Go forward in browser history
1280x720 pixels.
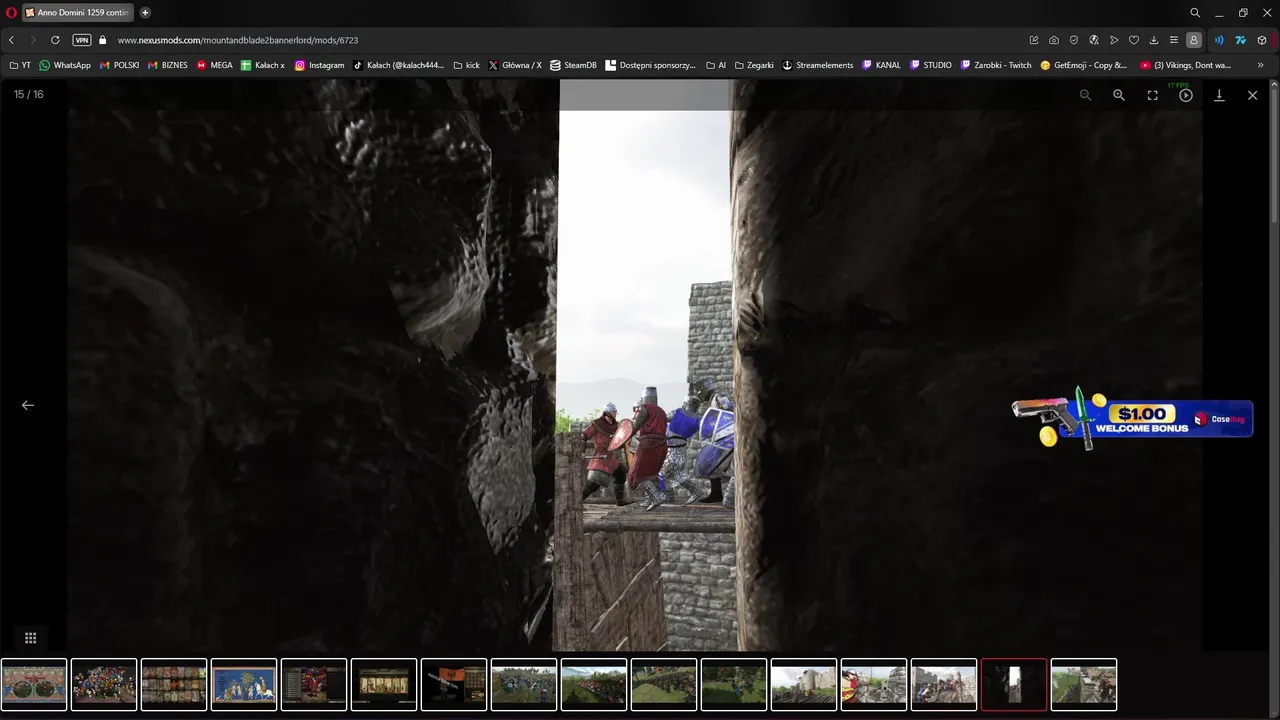[33, 40]
